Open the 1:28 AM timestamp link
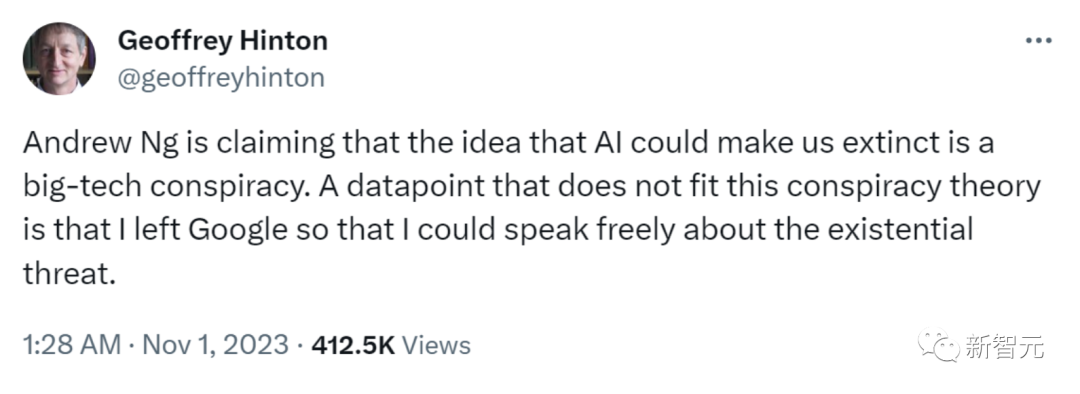The height and width of the screenshot is (394, 1080). coord(72,344)
